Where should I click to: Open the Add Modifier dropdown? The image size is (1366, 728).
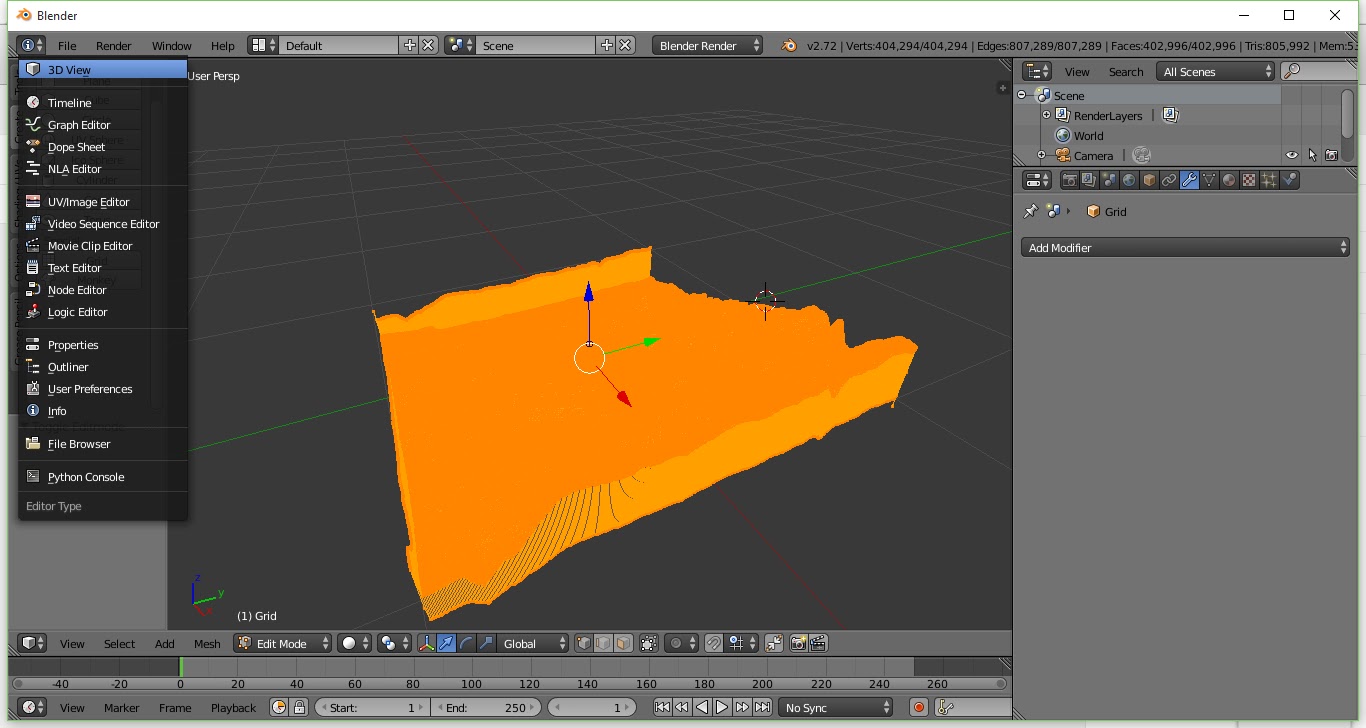1185,247
